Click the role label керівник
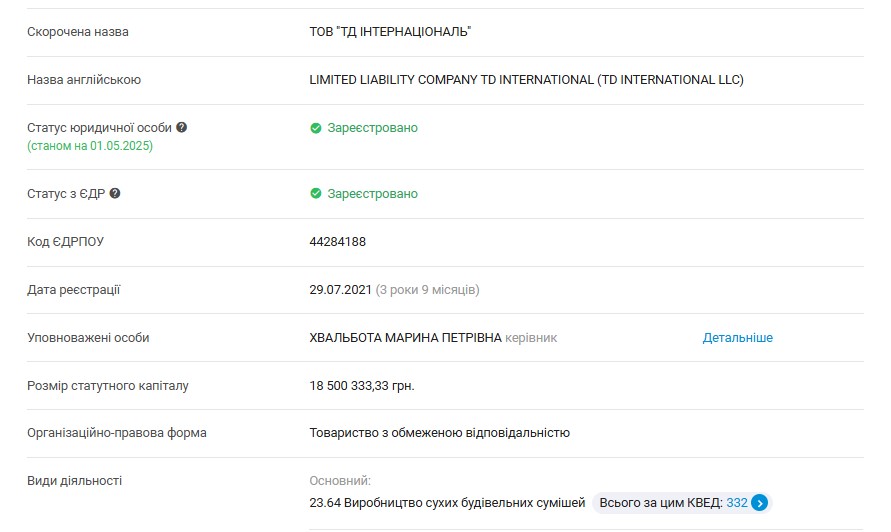Screen dimensions: 891x532 tap(531, 338)
